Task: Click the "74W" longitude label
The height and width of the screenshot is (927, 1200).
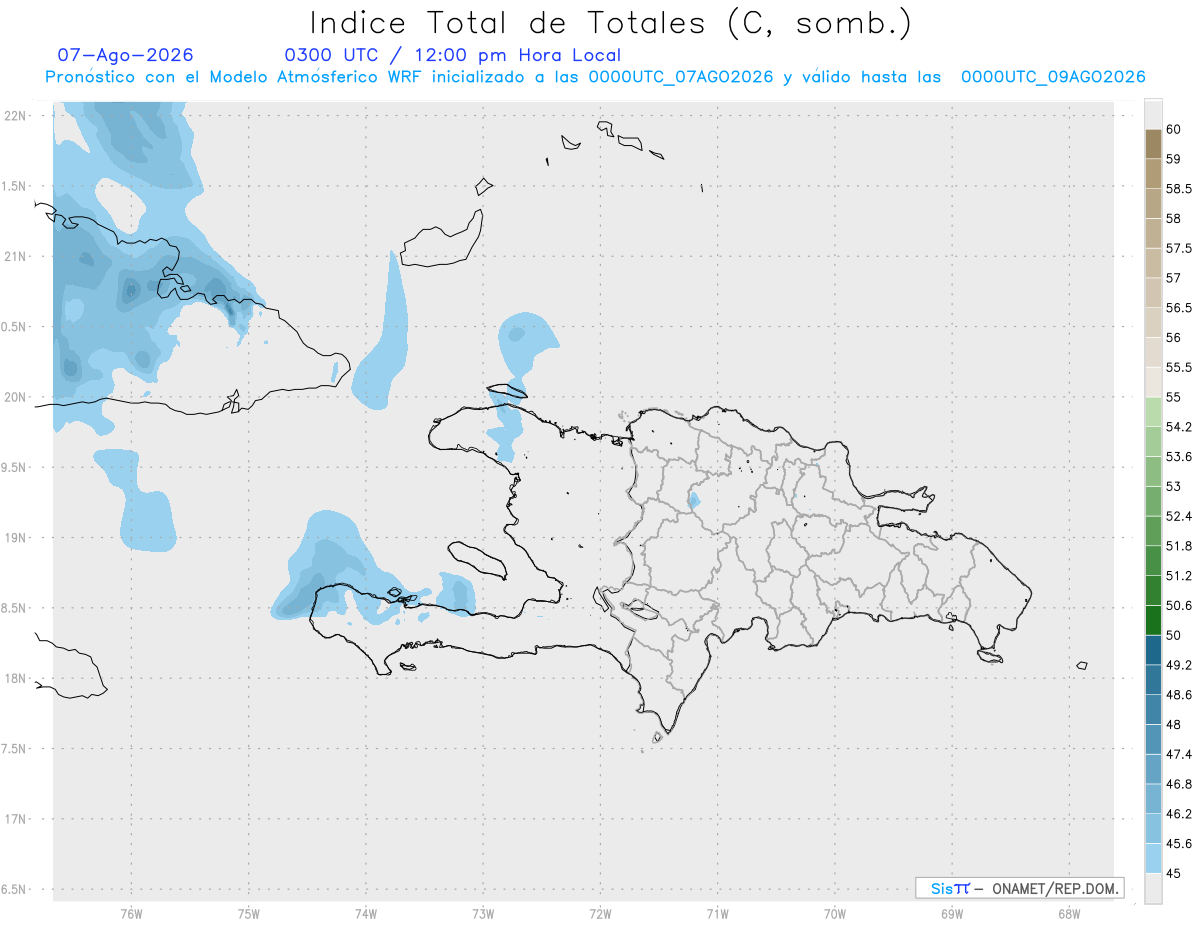Action: click(x=365, y=913)
